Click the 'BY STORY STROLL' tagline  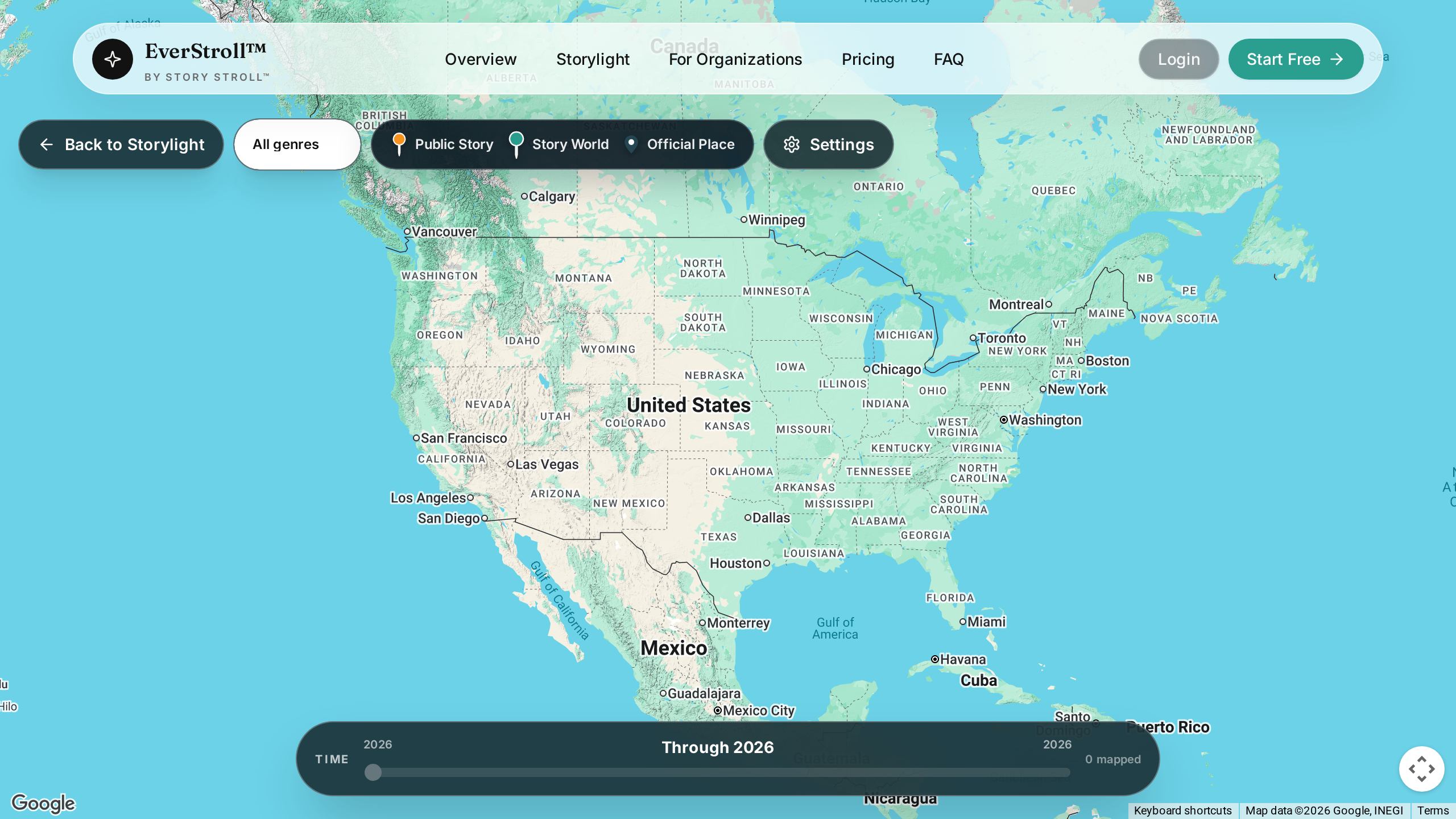coord(207,77)
